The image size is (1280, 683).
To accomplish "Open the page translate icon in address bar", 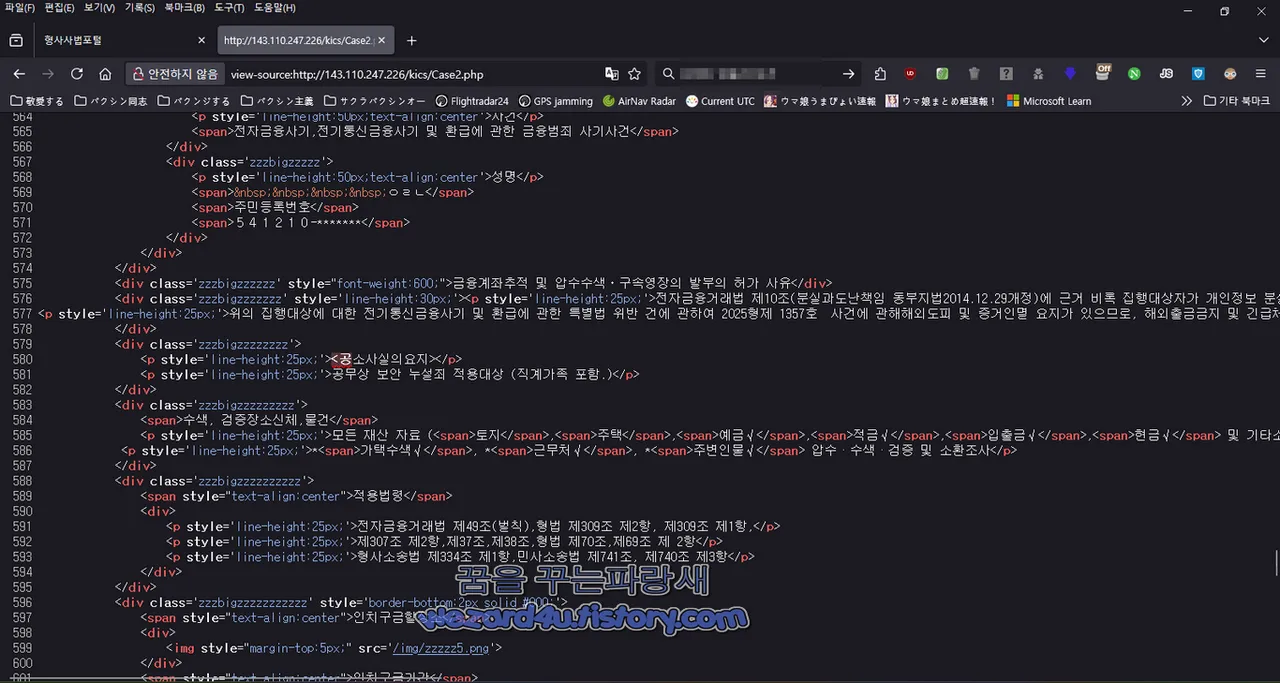I will click(612, 74).
